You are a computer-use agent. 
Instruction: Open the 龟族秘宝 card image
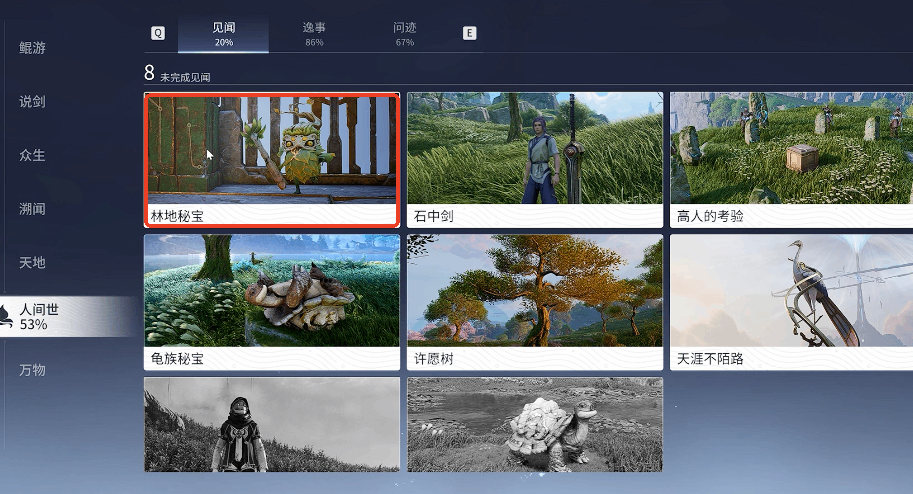(272, 291)
